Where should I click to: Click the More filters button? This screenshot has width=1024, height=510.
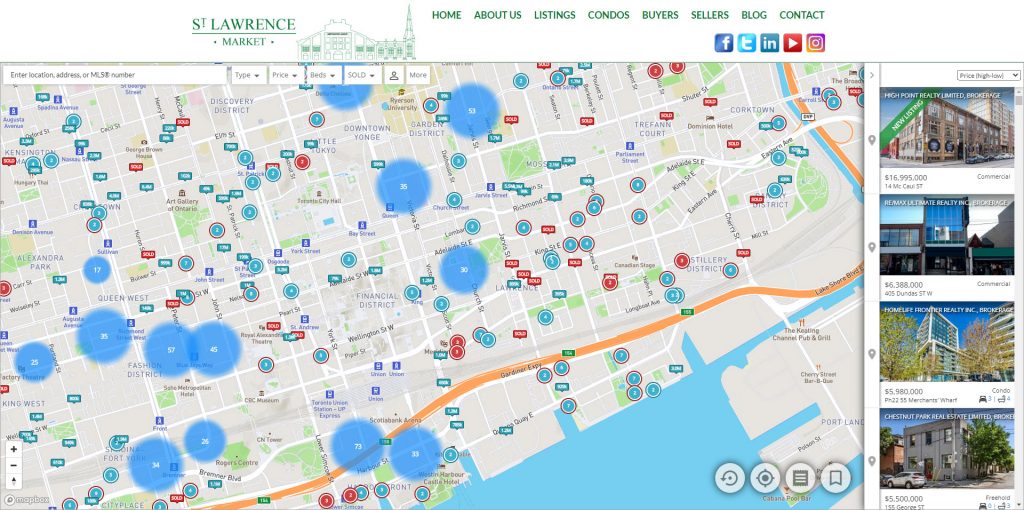[418, 75]
